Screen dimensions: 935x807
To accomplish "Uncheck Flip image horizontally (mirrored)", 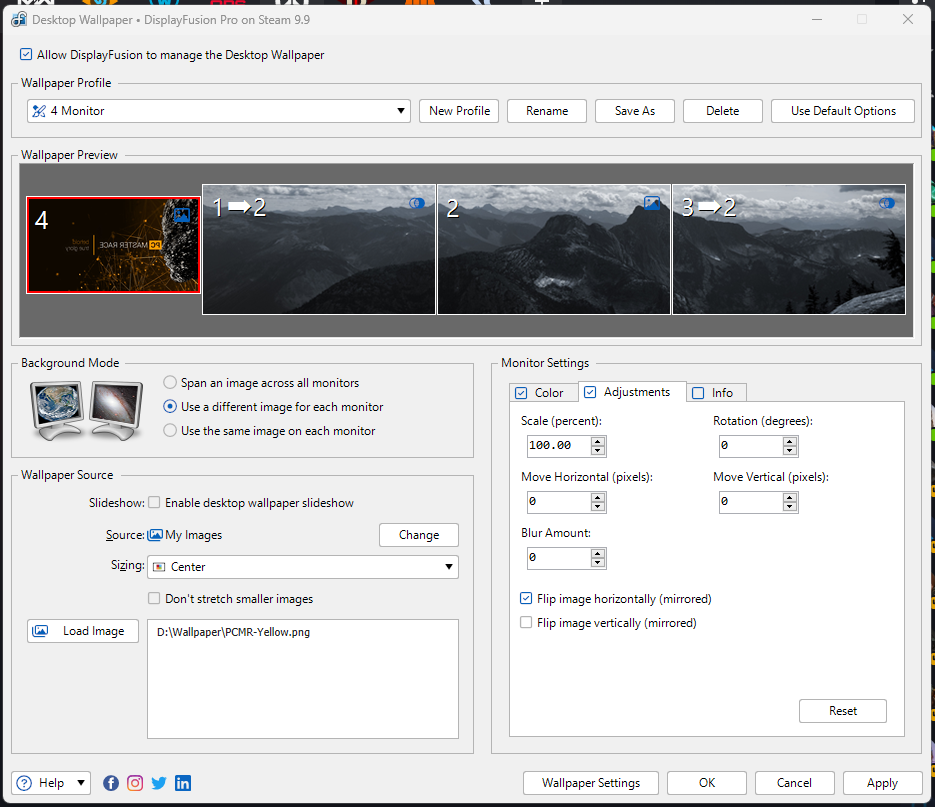I will pos(526,599).
